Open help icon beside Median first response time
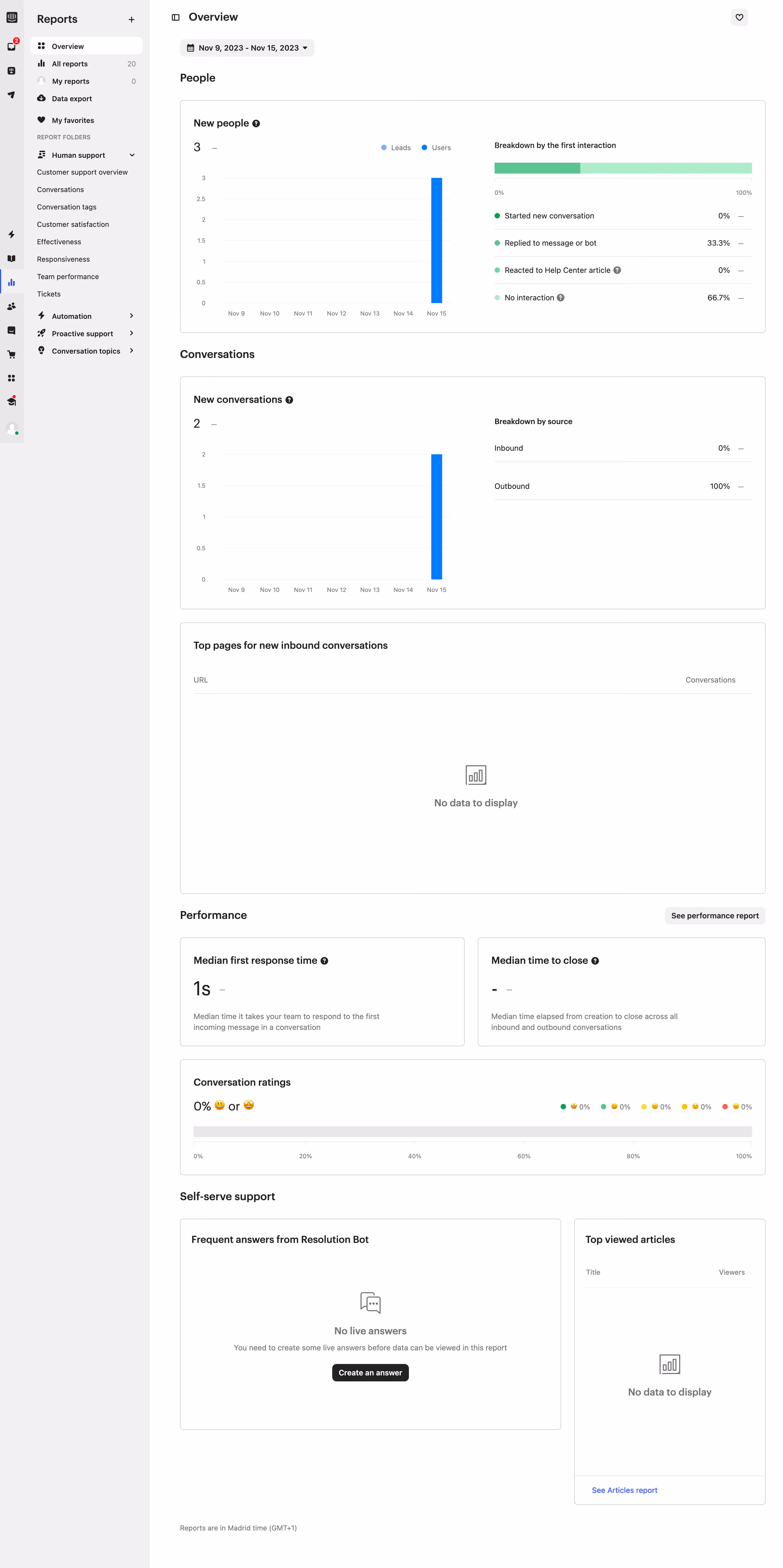Viewport: 783px width, 1568px height. (x=324, y=961)
